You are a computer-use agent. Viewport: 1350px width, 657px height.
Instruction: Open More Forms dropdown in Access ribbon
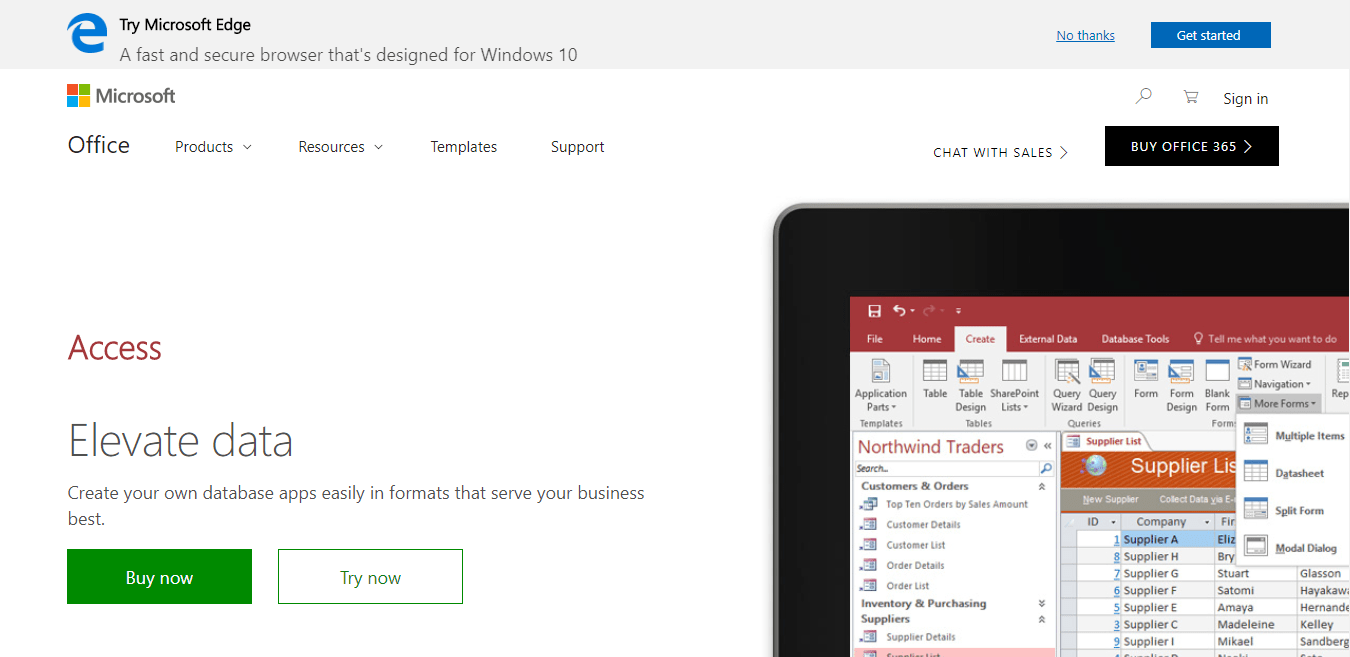pyautogui.click(x=1279, y=403)
